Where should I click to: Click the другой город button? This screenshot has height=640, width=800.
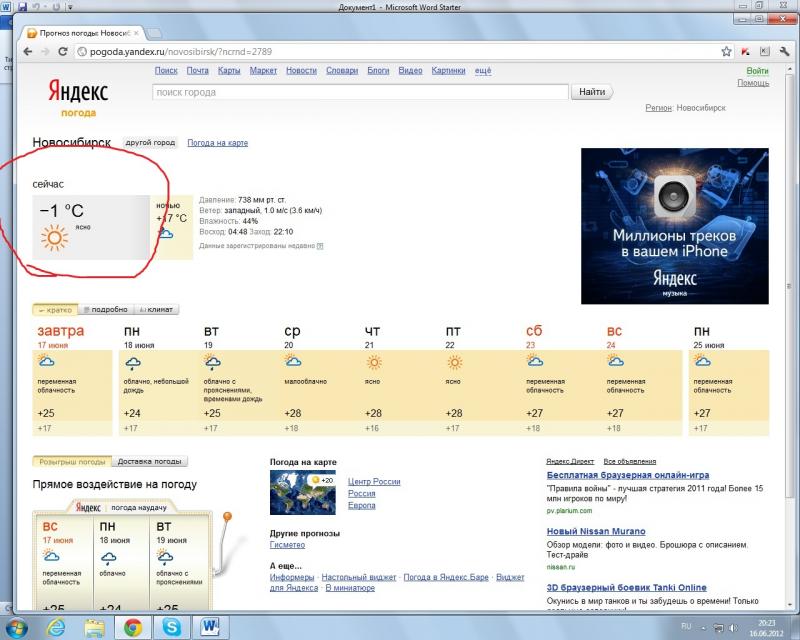click(150, 142)
